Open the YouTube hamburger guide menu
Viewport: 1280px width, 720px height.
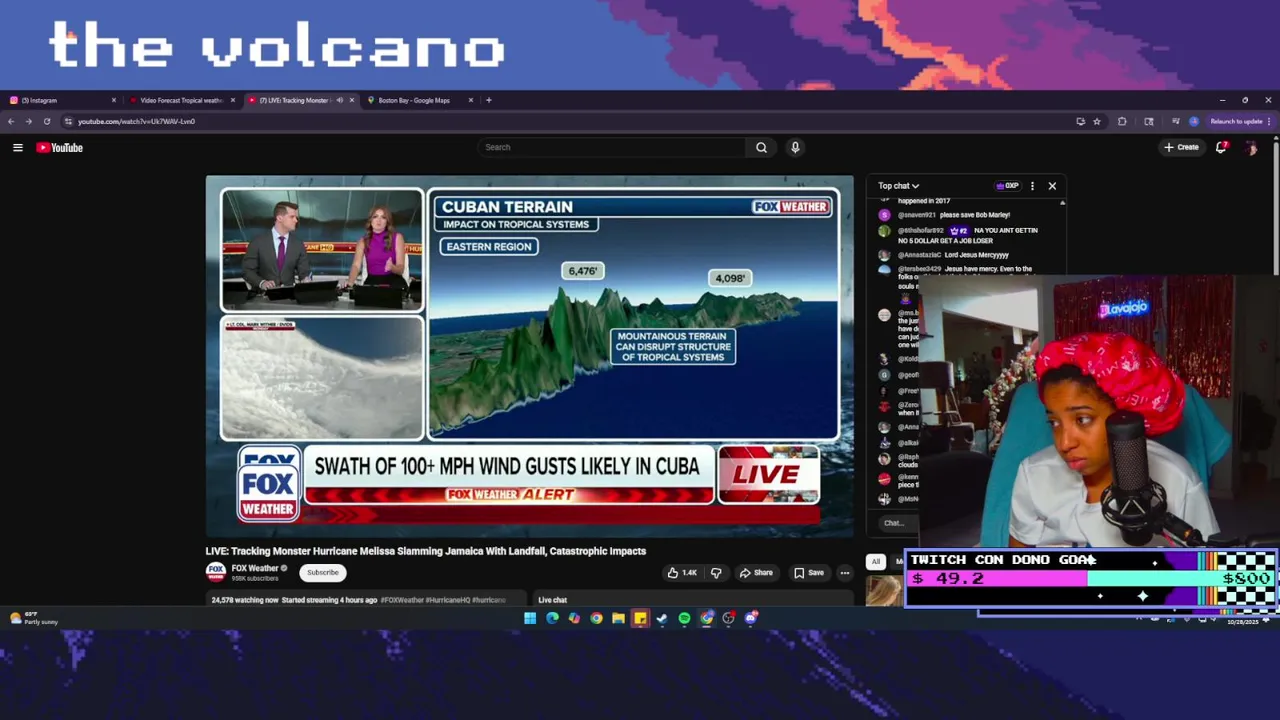coord(18,148)
